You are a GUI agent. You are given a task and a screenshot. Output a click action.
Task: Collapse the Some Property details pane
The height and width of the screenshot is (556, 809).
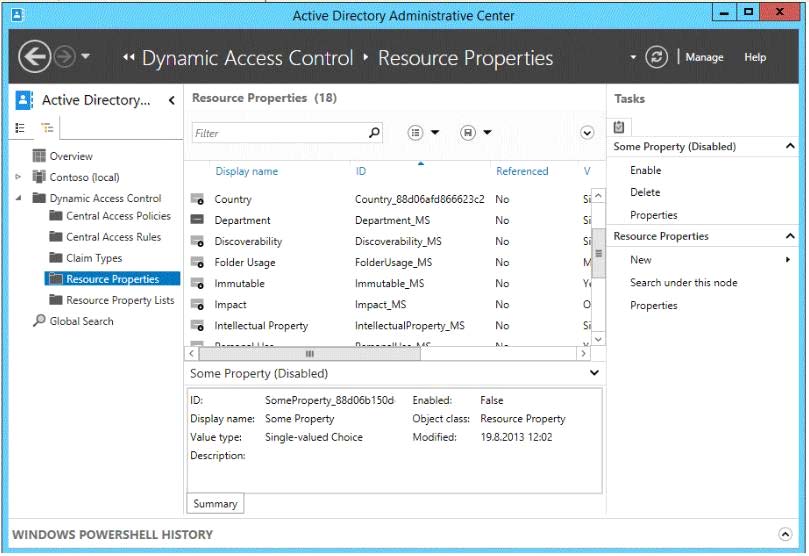pyautogui.click(x=594, y=373)
